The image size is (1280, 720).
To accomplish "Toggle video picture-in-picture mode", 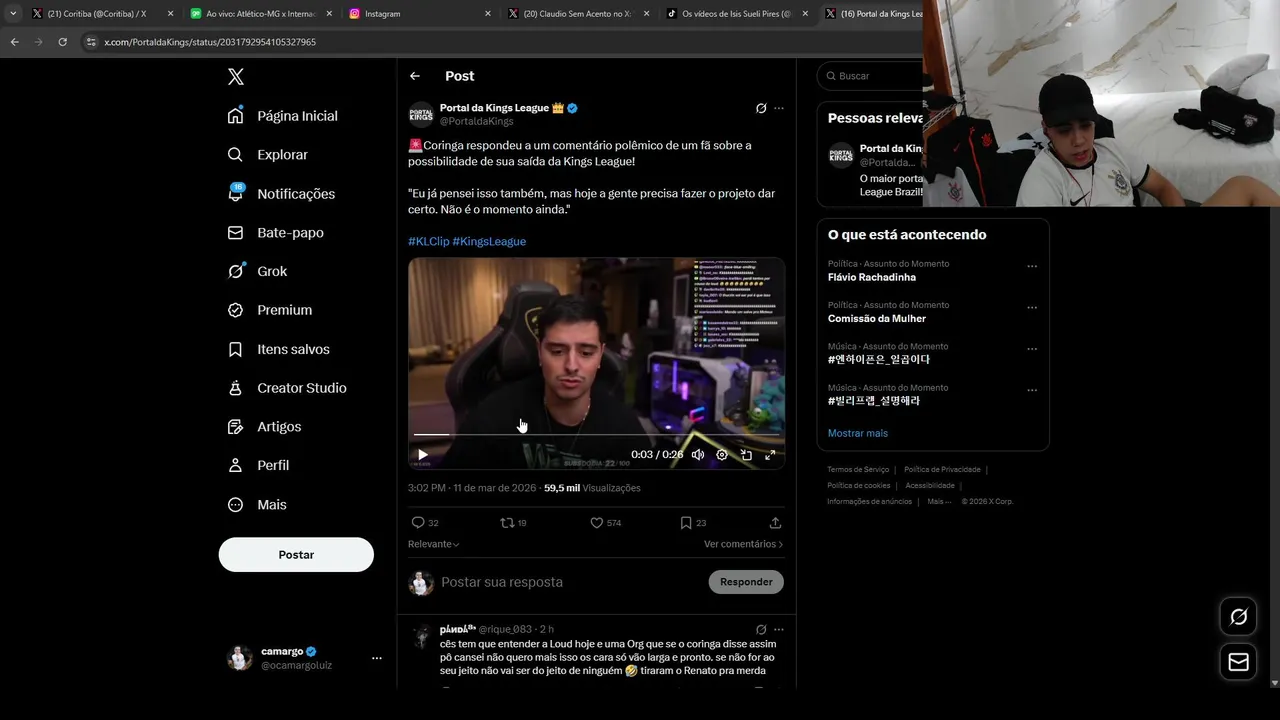I will pyautogui.click(x=746, y=455).
